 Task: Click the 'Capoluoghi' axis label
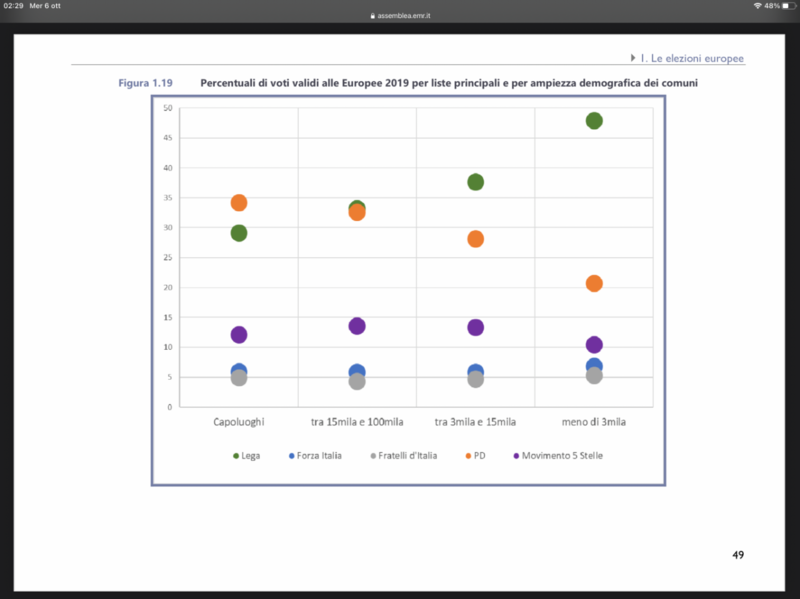[239, 422]
